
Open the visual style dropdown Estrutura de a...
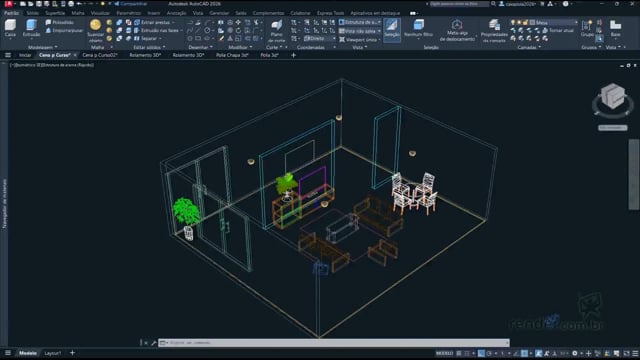pyautogui.click(x=360, y=22)
